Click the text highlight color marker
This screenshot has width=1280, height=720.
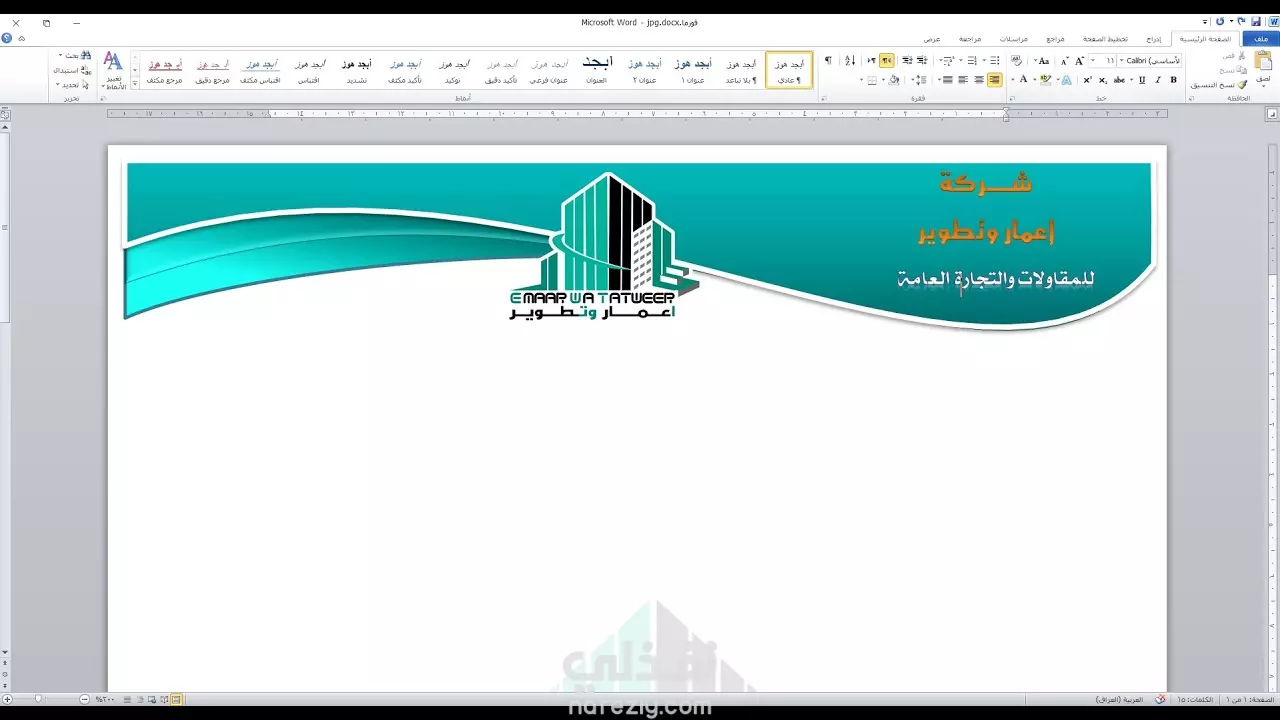click(x=1045, y=80)
